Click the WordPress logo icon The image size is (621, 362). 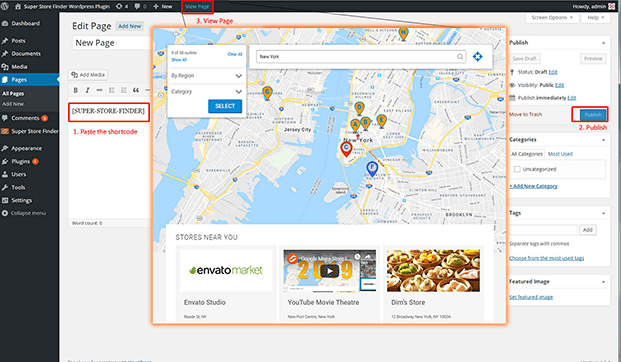[5, 6]
